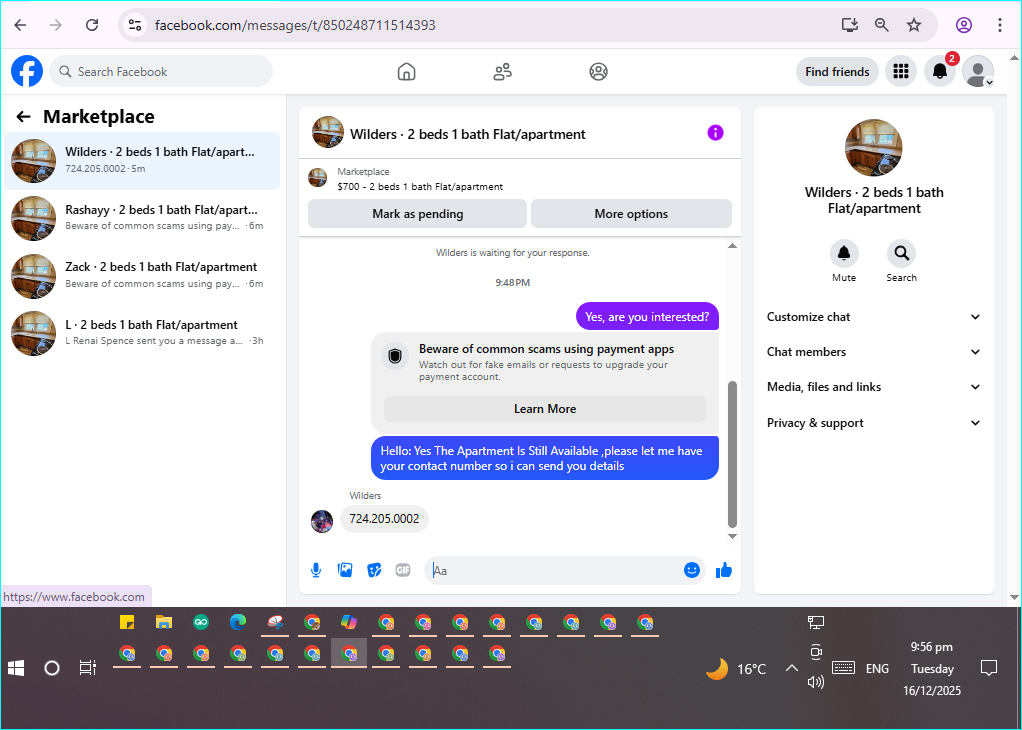
Task: Go to Facebook Home icon
Action: pos(406,72)
